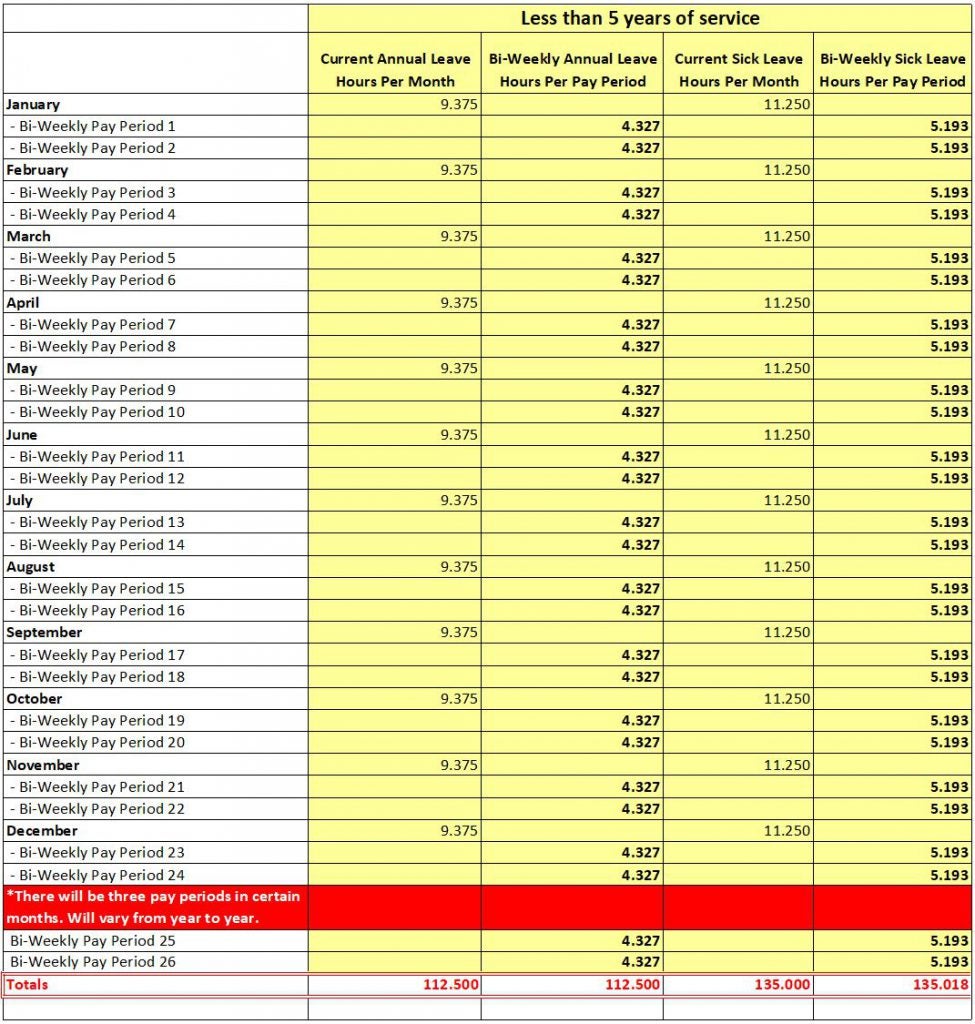Viewport: 975px width, 1024px height.
Task: Click the 4.327 value for Pay Period 26
Action: click(x=641, y=962)
